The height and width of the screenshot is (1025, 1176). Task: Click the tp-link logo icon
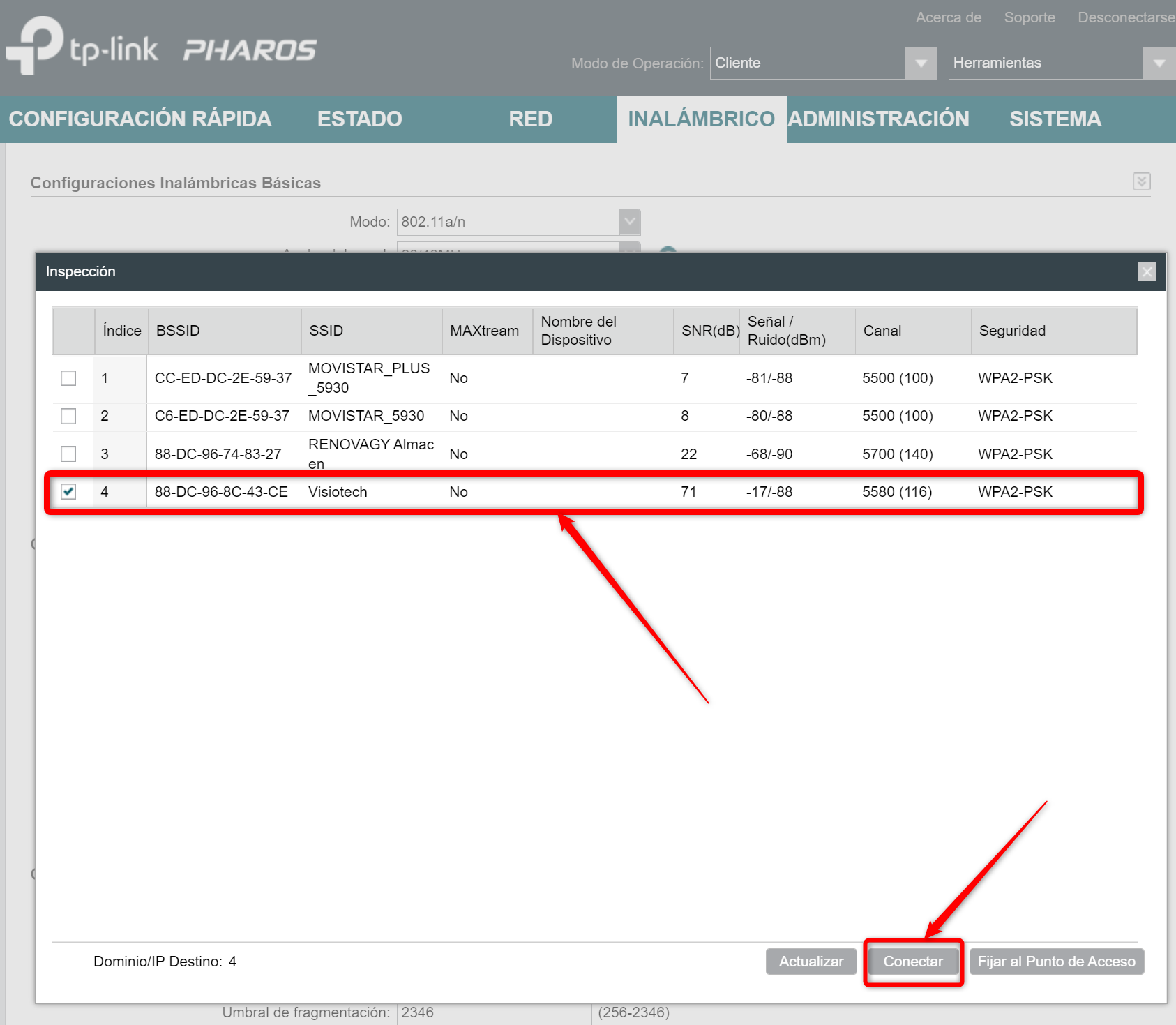click(33, 45)
